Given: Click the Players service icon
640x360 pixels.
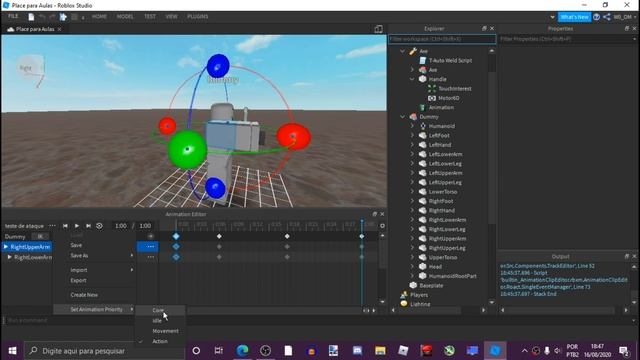Looking at the screenshot, I should pos(404,295).
